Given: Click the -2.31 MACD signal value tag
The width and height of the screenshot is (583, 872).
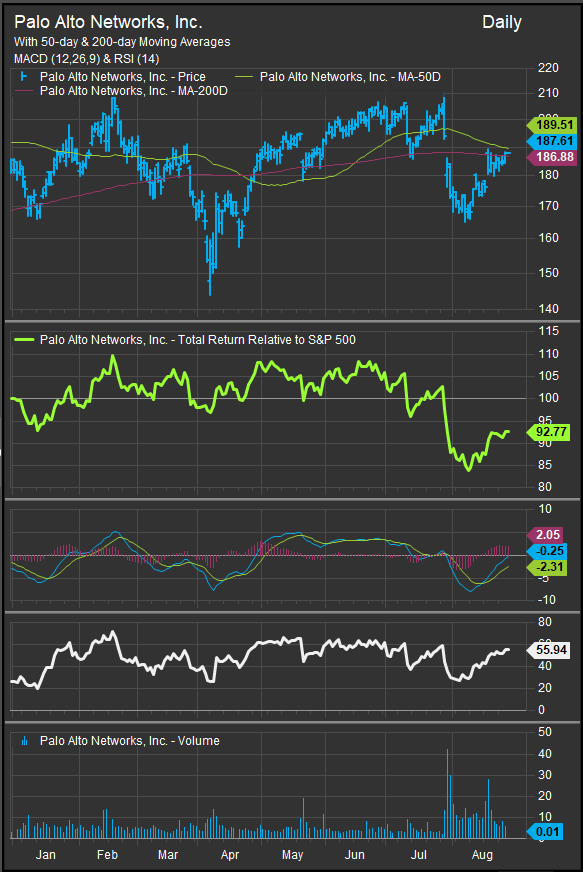Looking at the screenshot, I should click(x=547, y=567).
